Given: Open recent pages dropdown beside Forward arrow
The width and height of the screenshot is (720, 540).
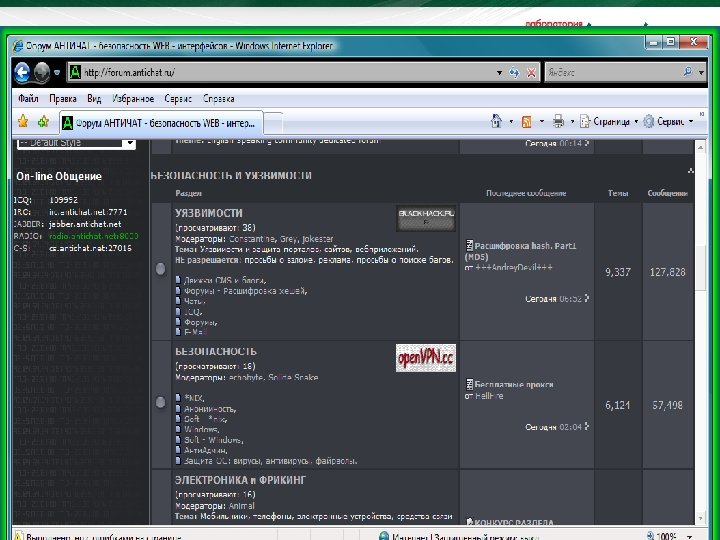Looking at the screenshot, I should [57, 73].
